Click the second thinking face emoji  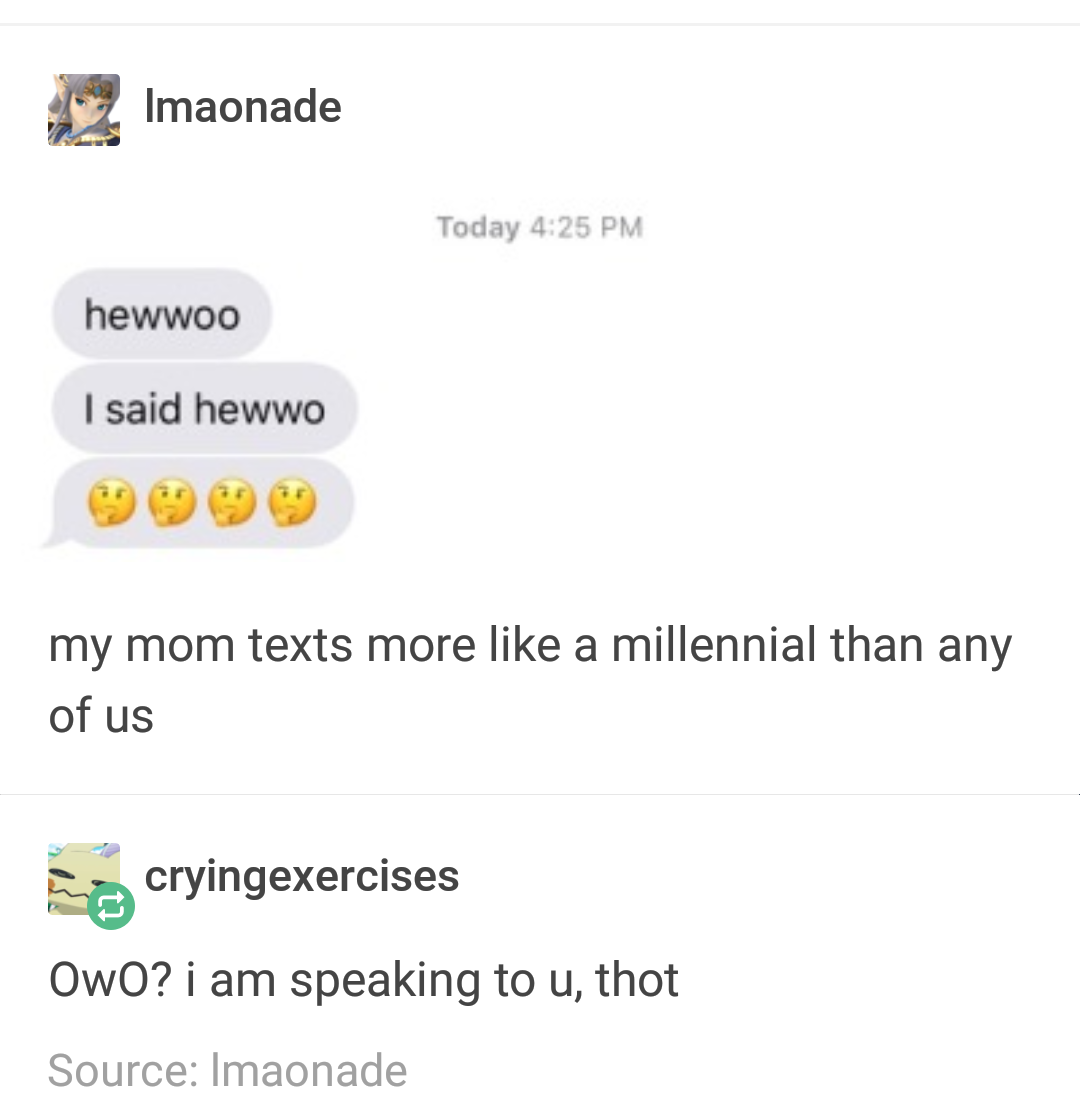(172, 504)
